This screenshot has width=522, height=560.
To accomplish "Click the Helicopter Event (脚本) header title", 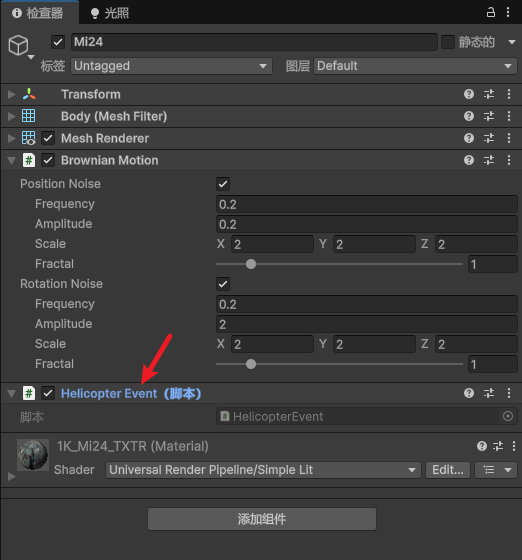I will [131, 394].
